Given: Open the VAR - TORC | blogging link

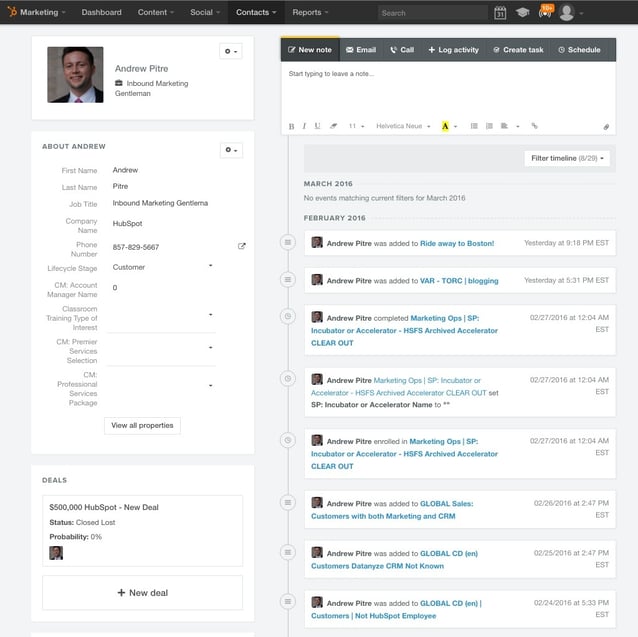Looking at the screenshot, I should click(459, 281).
